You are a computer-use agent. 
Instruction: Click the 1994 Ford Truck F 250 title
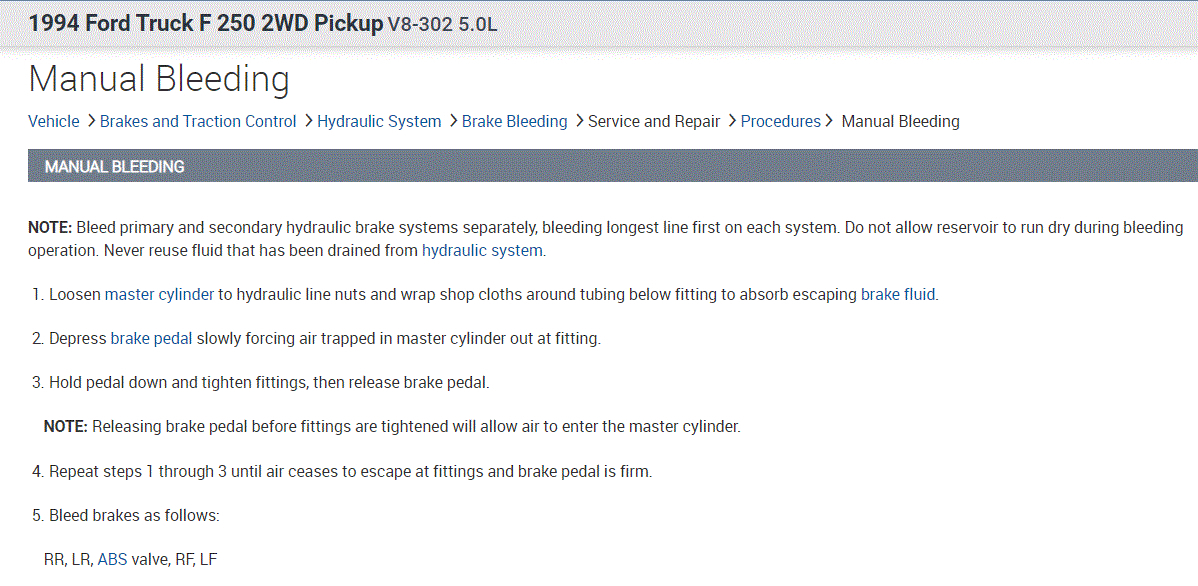[204, 23]
